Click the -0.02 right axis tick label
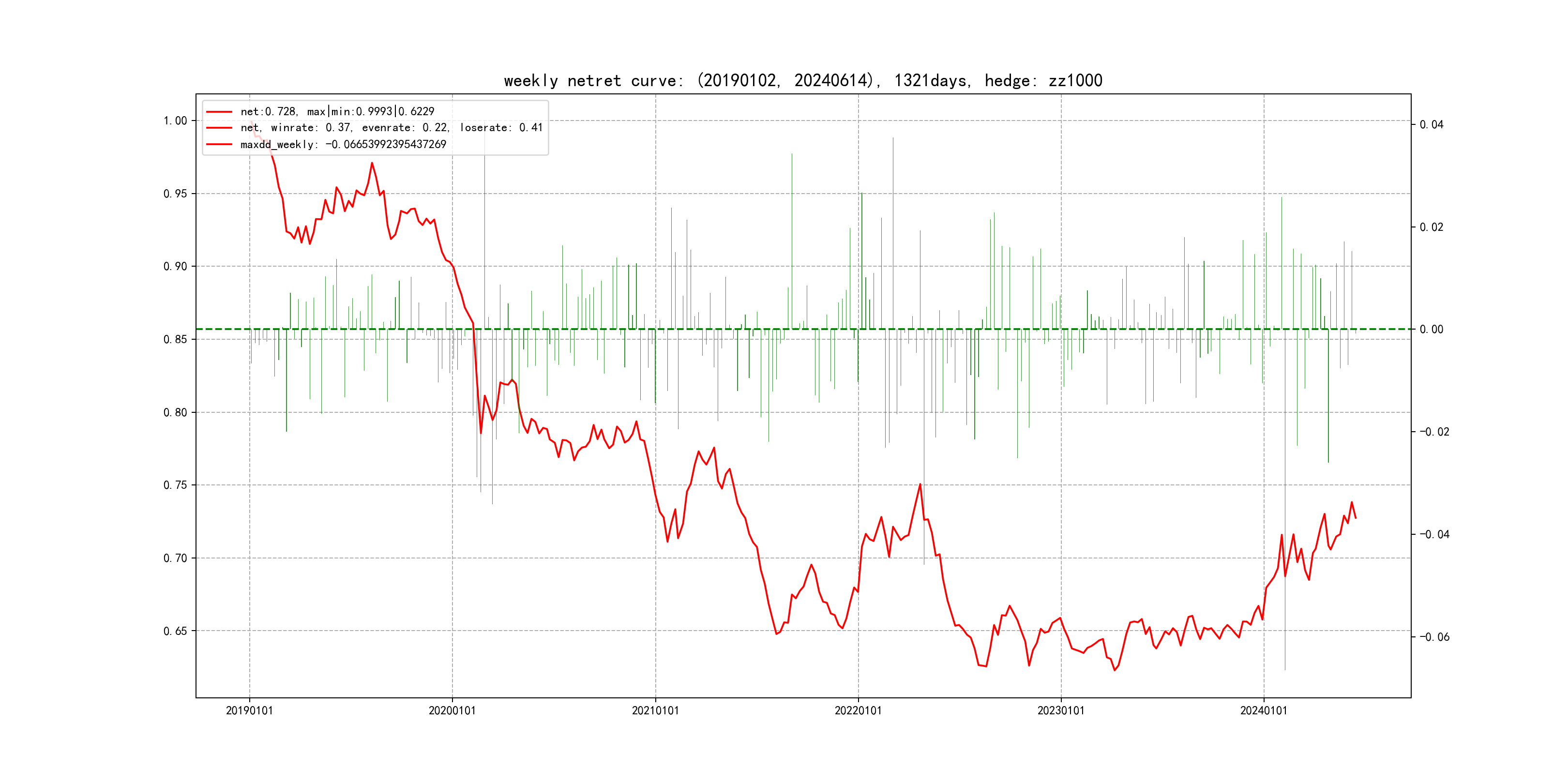This screenshot has width=1568, height=784. [x=1434, y=432]
